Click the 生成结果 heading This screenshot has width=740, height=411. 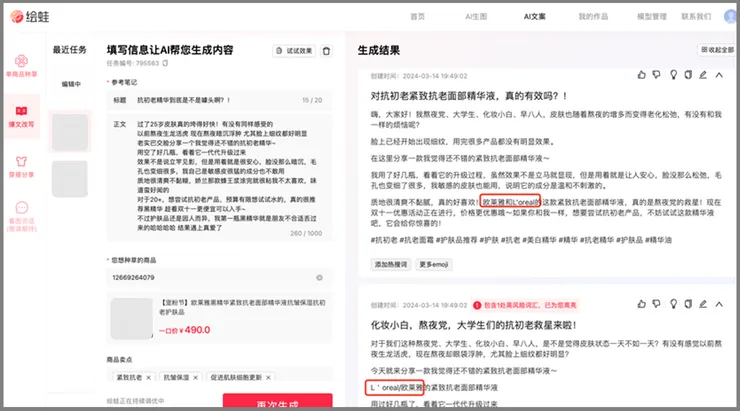coord(378,50)
